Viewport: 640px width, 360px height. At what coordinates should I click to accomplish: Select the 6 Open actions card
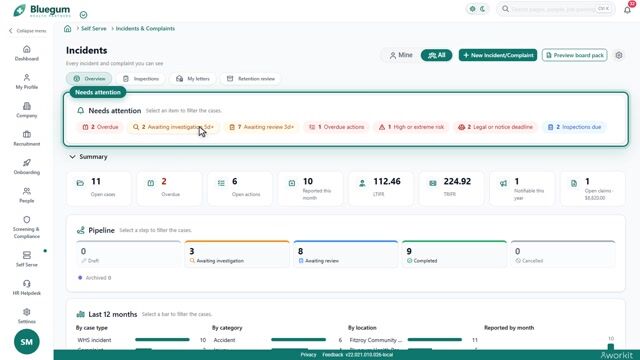point(240,188)
